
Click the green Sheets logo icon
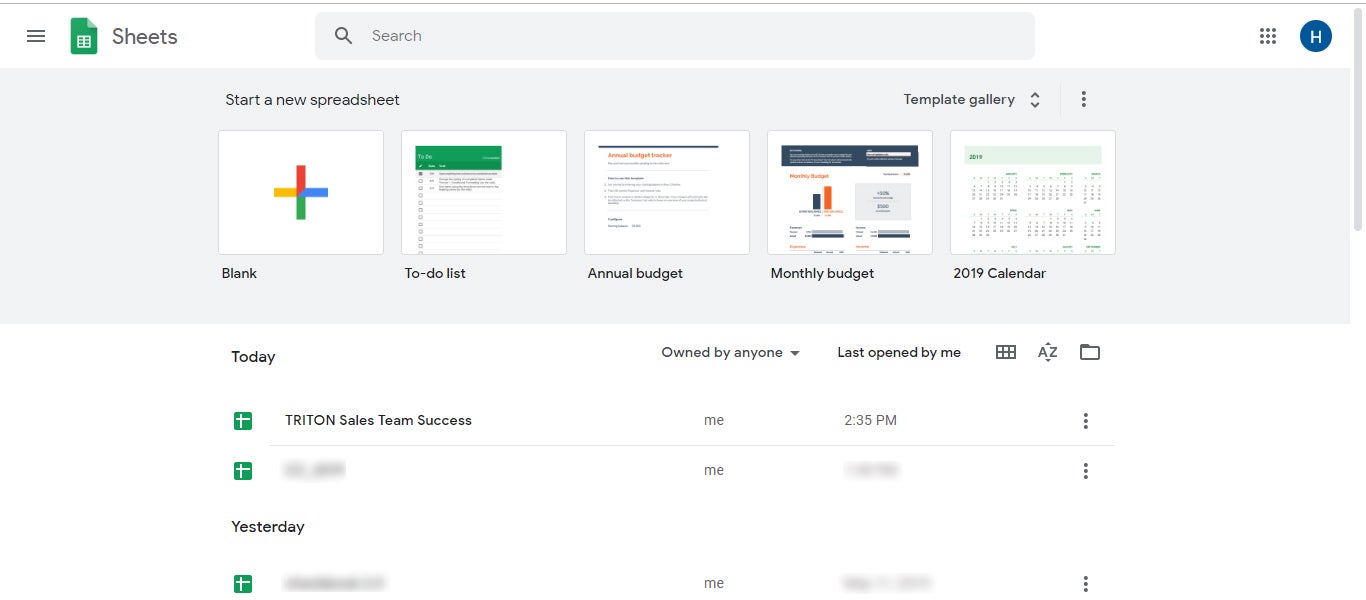coord(84,36)
